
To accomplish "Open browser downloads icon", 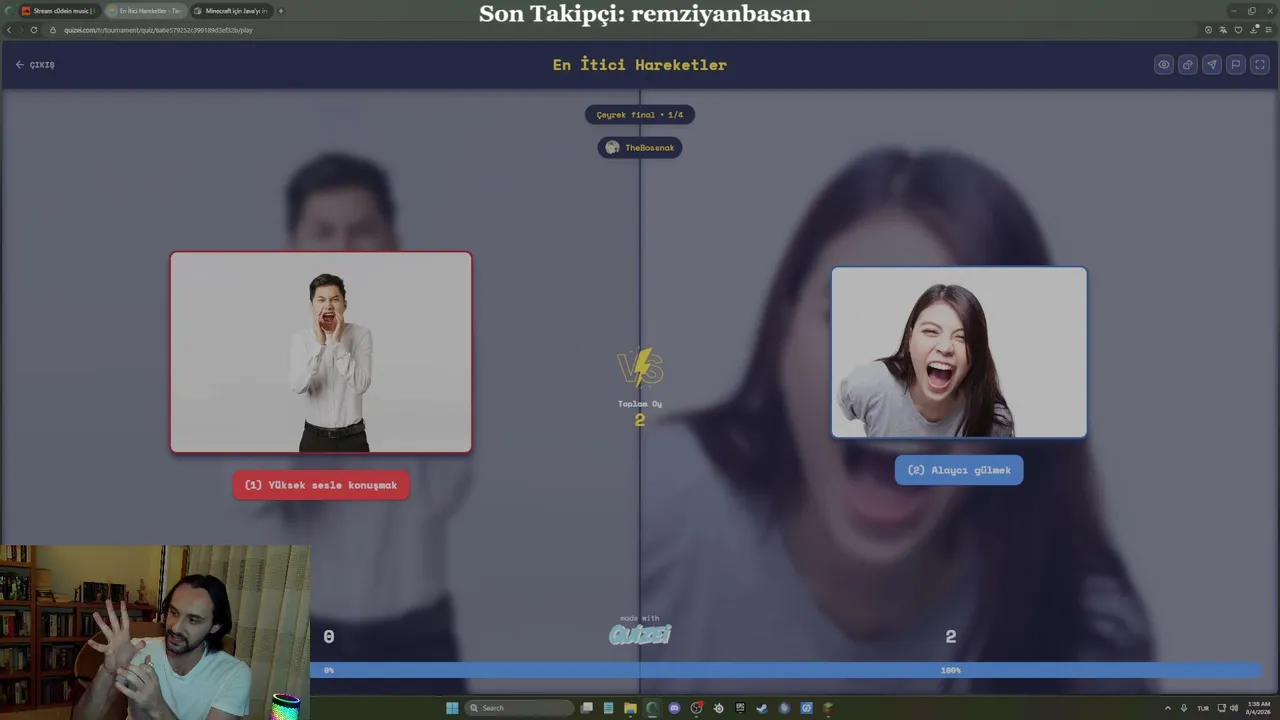I will (1254, 30).
